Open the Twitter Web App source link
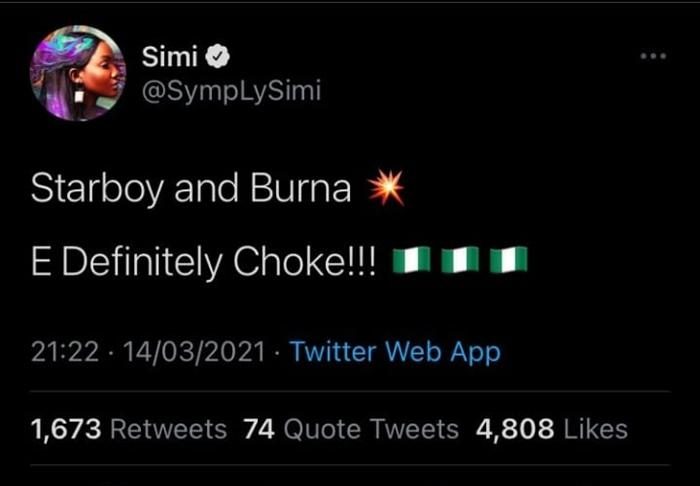This screenshot has height=486, width=700. [395, 351]
